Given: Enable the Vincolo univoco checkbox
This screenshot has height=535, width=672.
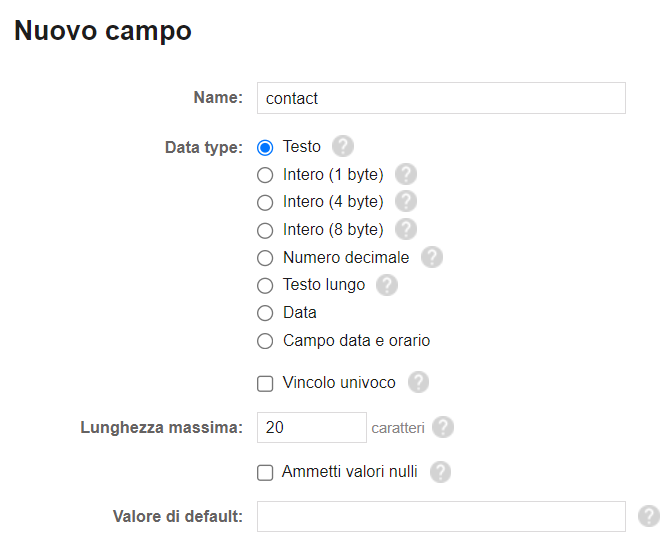Looking at the screenshot, I should (265, 383).
